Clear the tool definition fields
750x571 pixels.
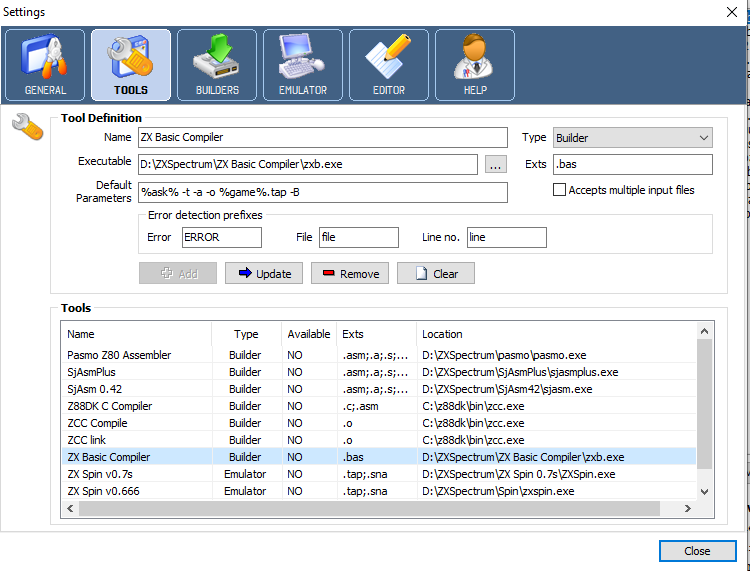(x=436, y=274)
